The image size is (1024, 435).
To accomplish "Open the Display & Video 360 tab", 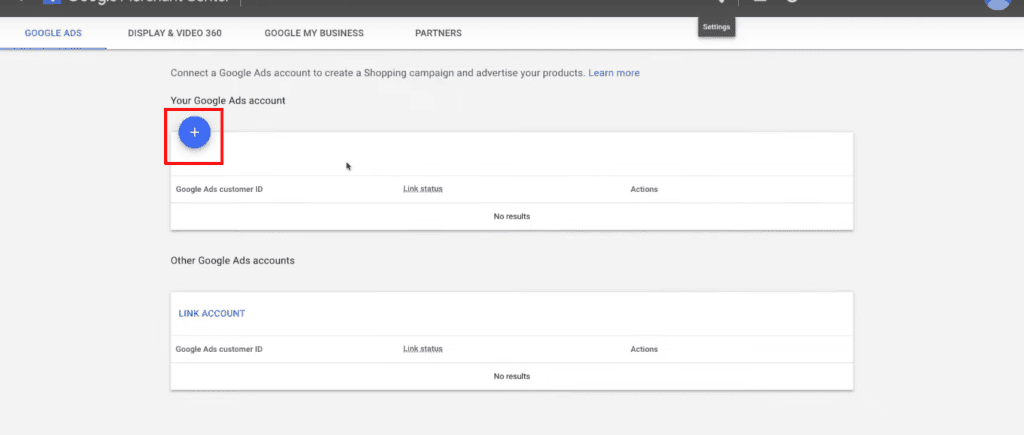I will 174,33.
